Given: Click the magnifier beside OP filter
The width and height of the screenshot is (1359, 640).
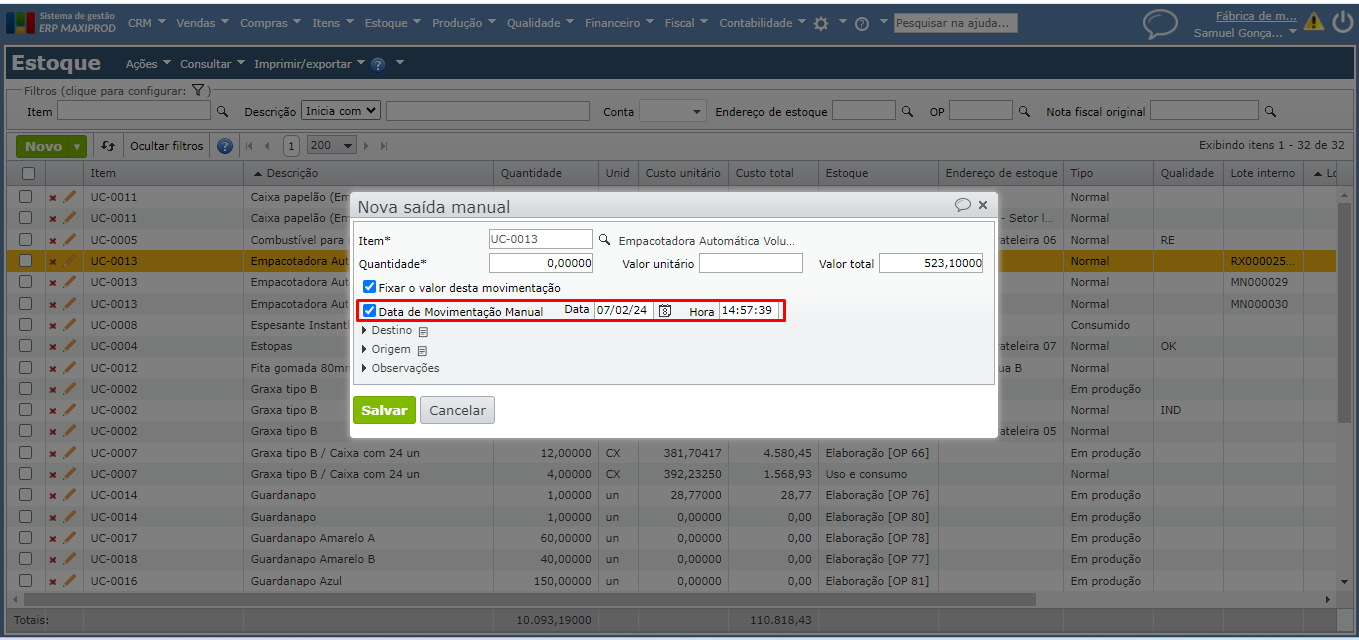Looking at the screenshot, I should pyautogui.click(x=1024, y=112).
